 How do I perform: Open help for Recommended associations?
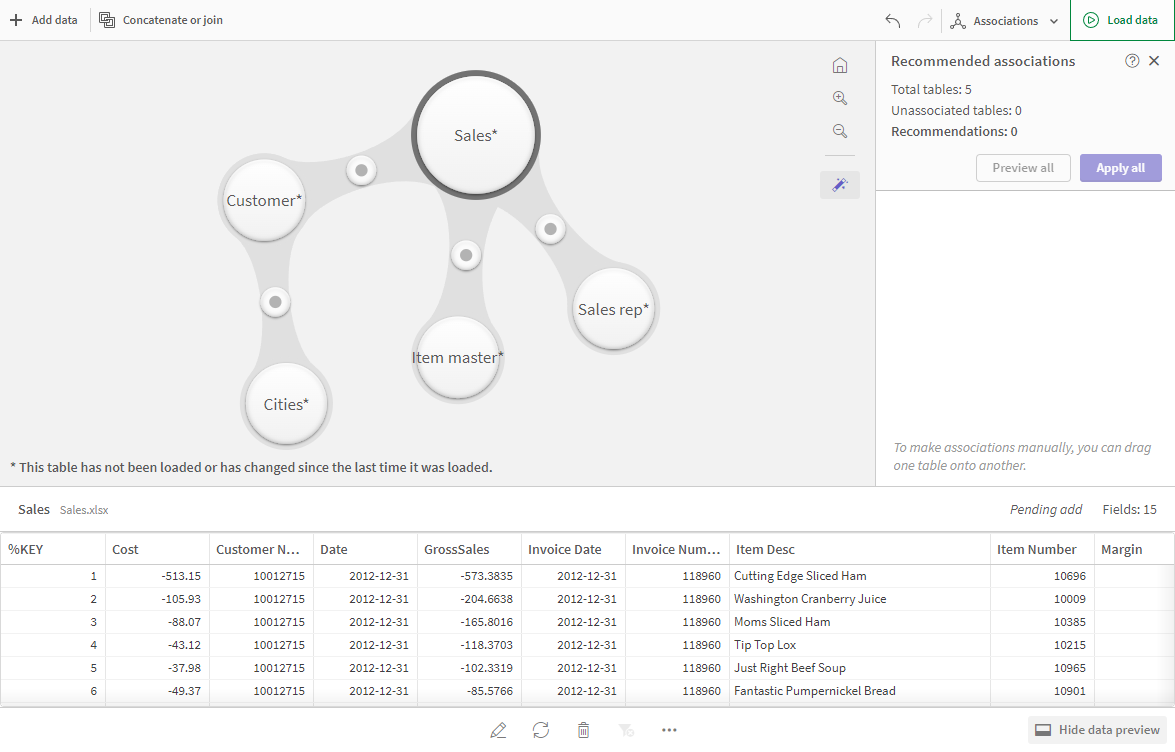pyautogui.click(x=1132, y=61)
